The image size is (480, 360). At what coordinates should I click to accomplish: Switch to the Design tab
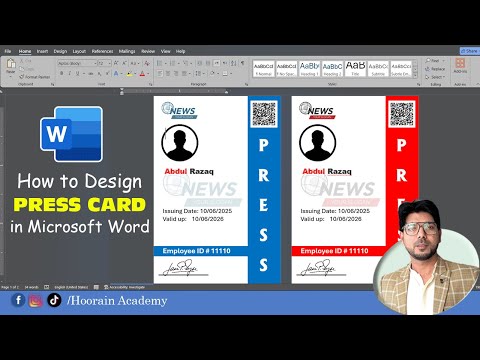click(60, 51)
